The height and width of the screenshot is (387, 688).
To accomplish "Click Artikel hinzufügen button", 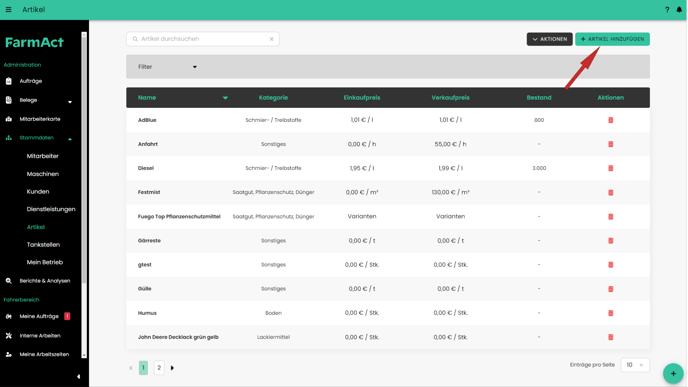I will pyautogui.click(x=612, y=39).
